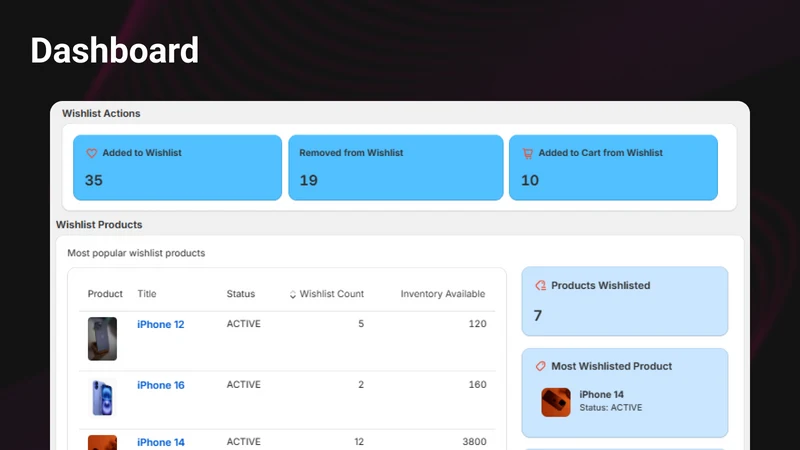
Task: Open the iPhone 16 product link
Action: pos(161,385)
